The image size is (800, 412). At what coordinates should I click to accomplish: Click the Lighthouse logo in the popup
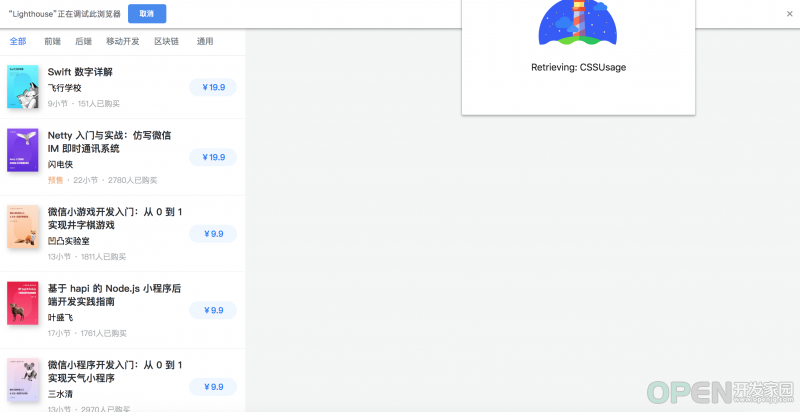[x=578, y=22]
